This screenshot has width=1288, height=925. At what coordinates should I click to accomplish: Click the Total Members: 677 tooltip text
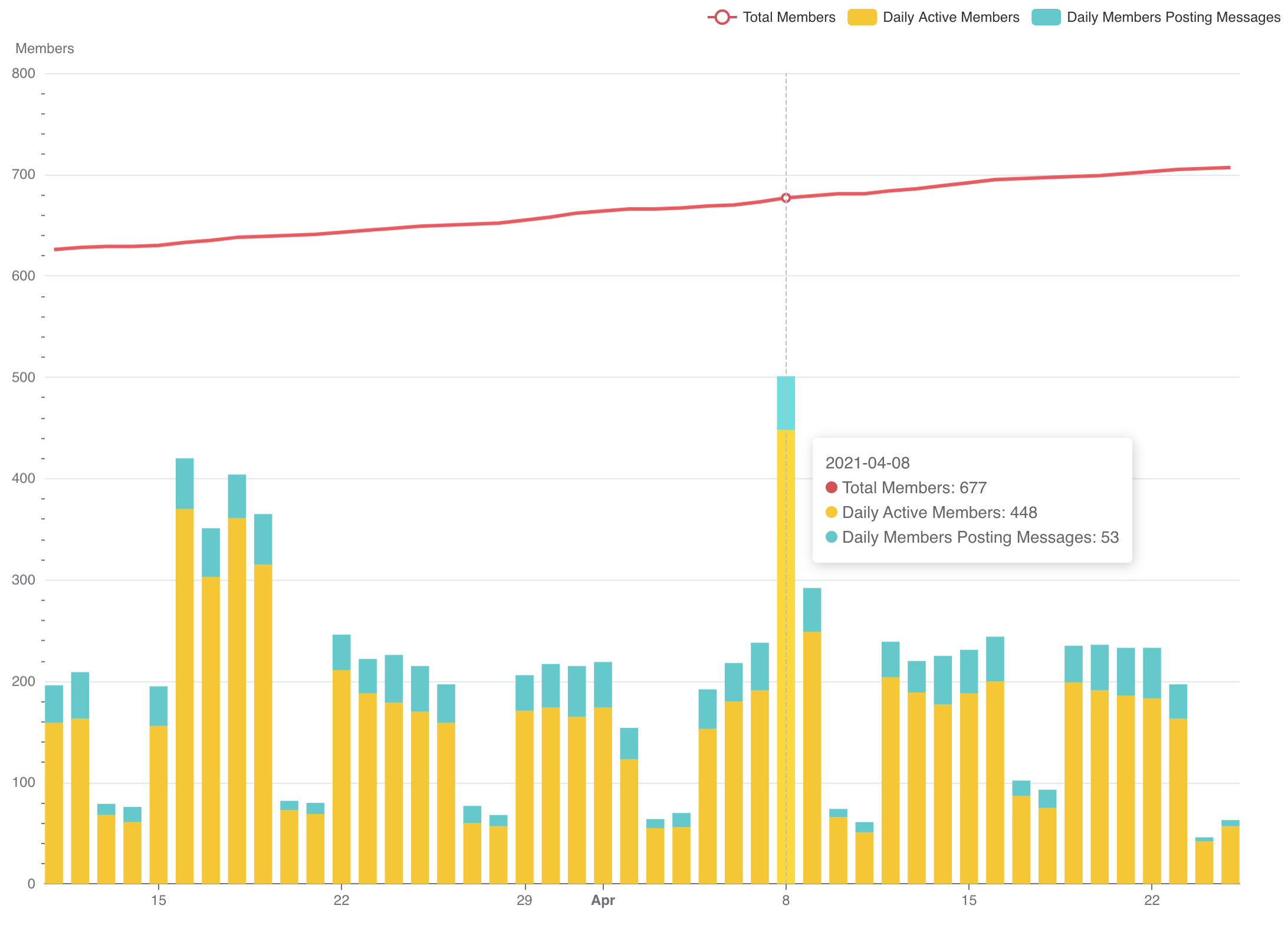914,488
